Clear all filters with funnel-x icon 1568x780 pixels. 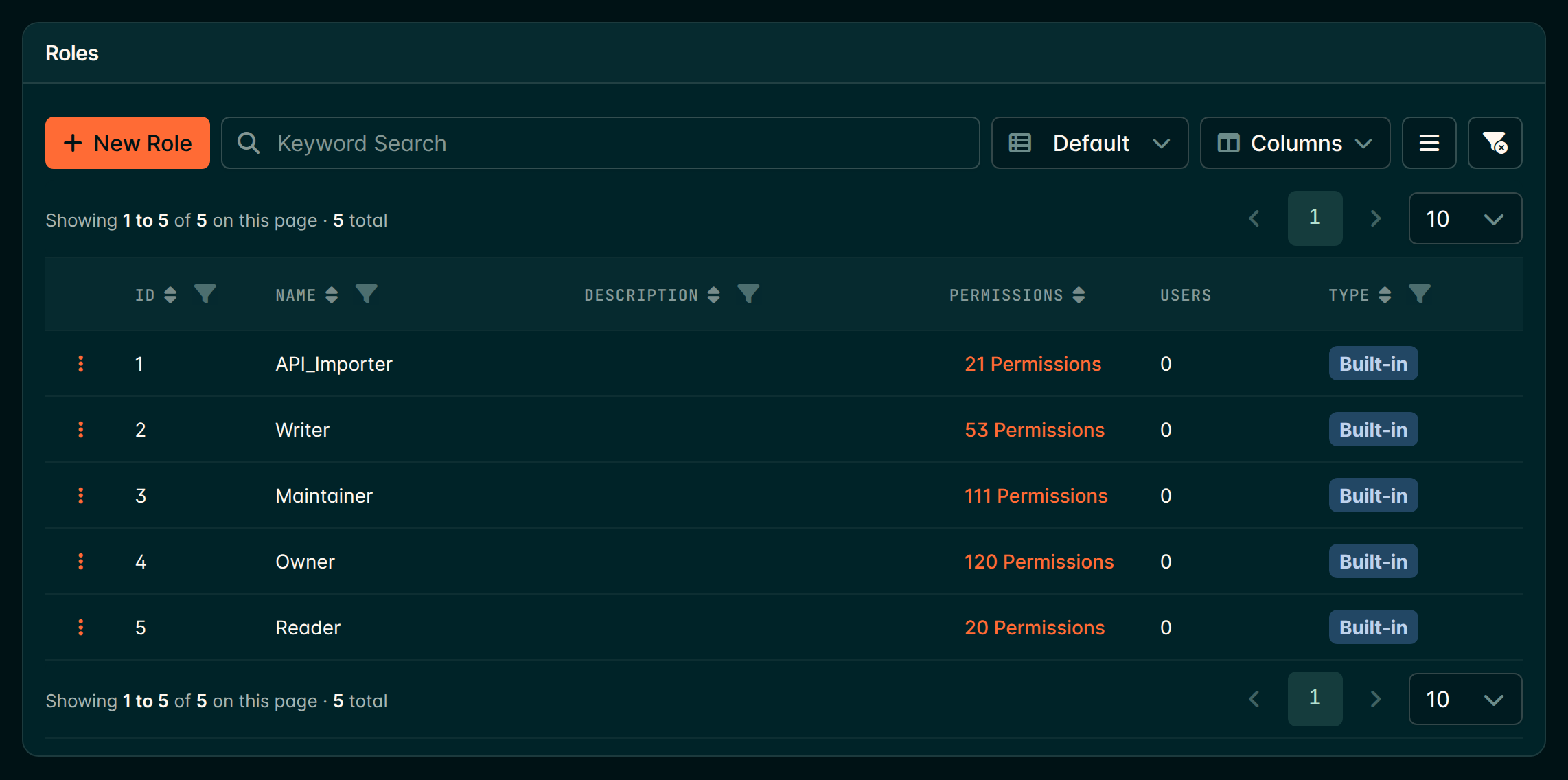(x=1495, y=143)
